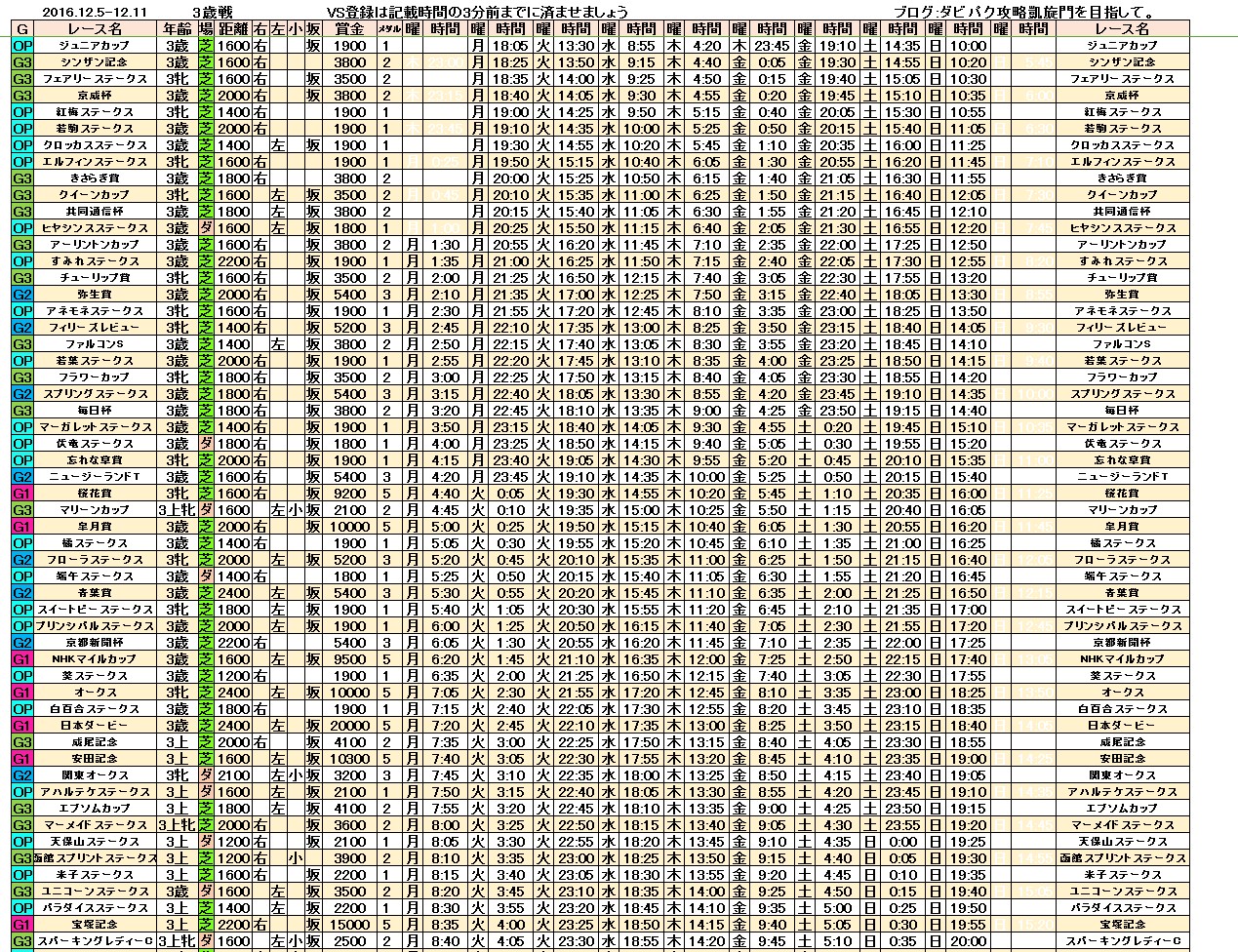Select 函館スプリントステークス in the right race column
The width and height of the screenshot is (1238, 952).
(x=1122, y=858)
